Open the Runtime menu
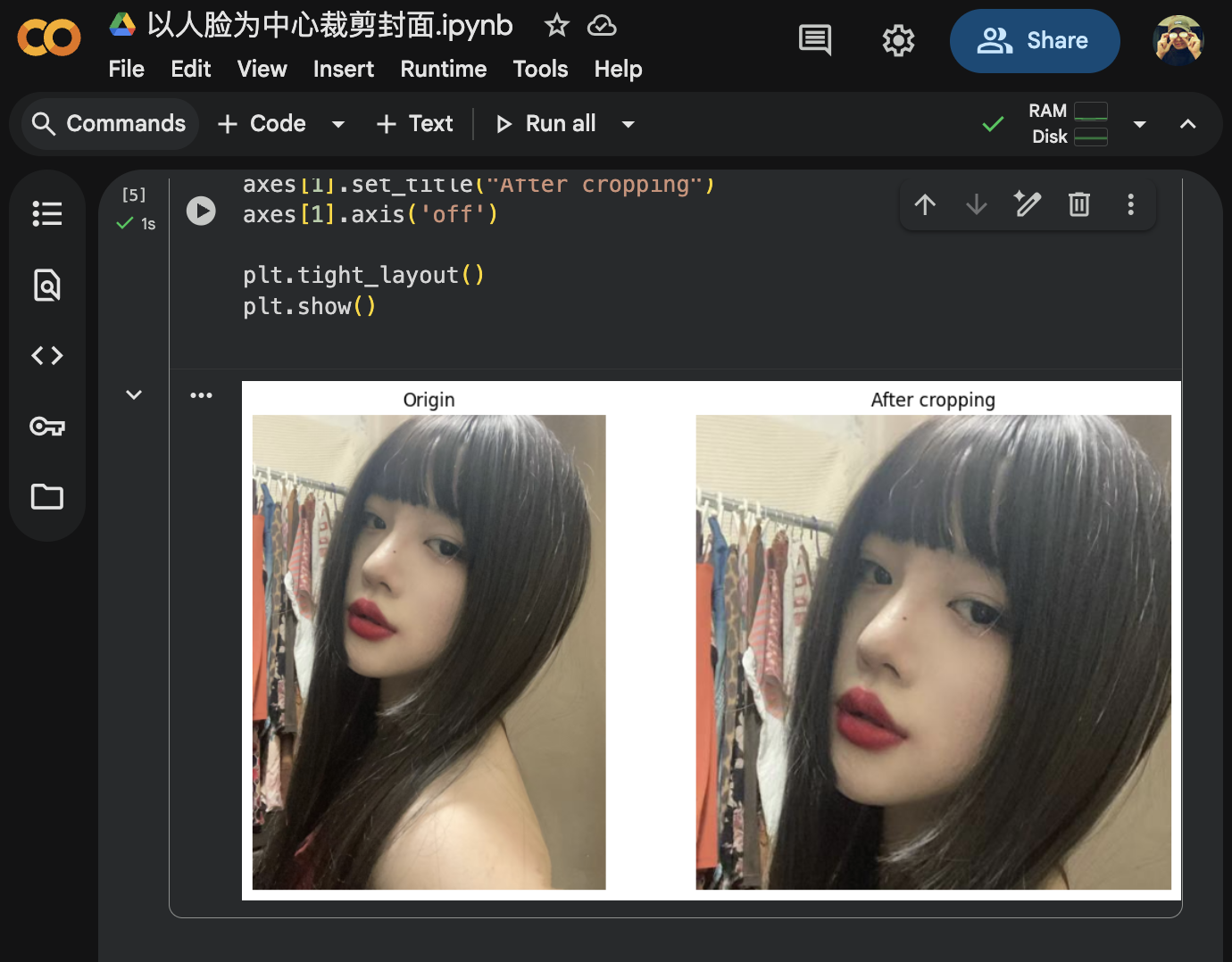The height and width of the screenshot is (962, 1232). [x=443, y=69]
